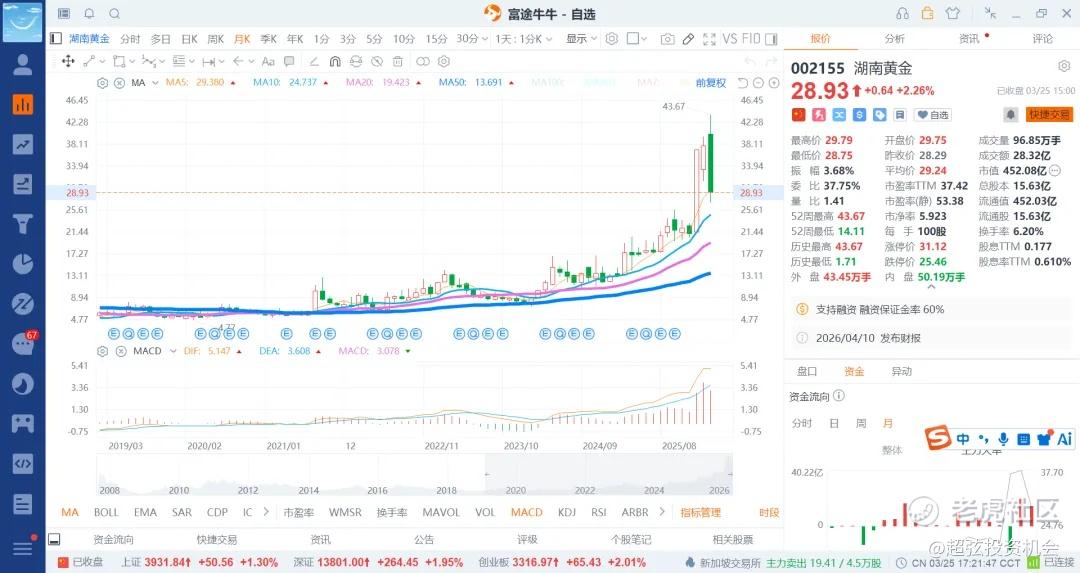Open the code editor sidebar icon
This screenshot has height=573, width=1080.
coord(23,463)
